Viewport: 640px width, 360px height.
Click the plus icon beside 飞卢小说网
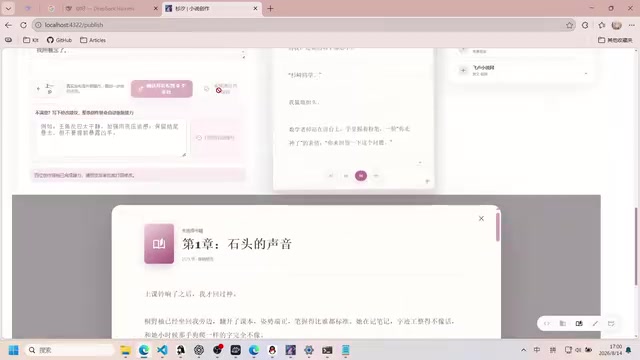click(463, 70)
